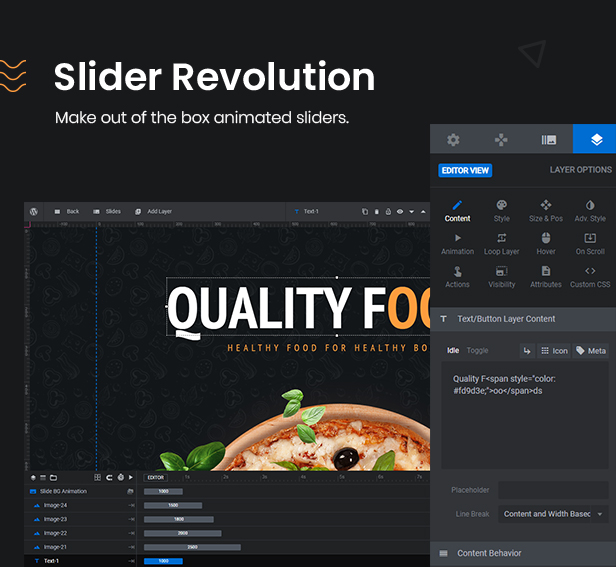Select the Image-24 layer row
Image resolution: width=616 pixels, height=567 pixels.
point(80,505)
